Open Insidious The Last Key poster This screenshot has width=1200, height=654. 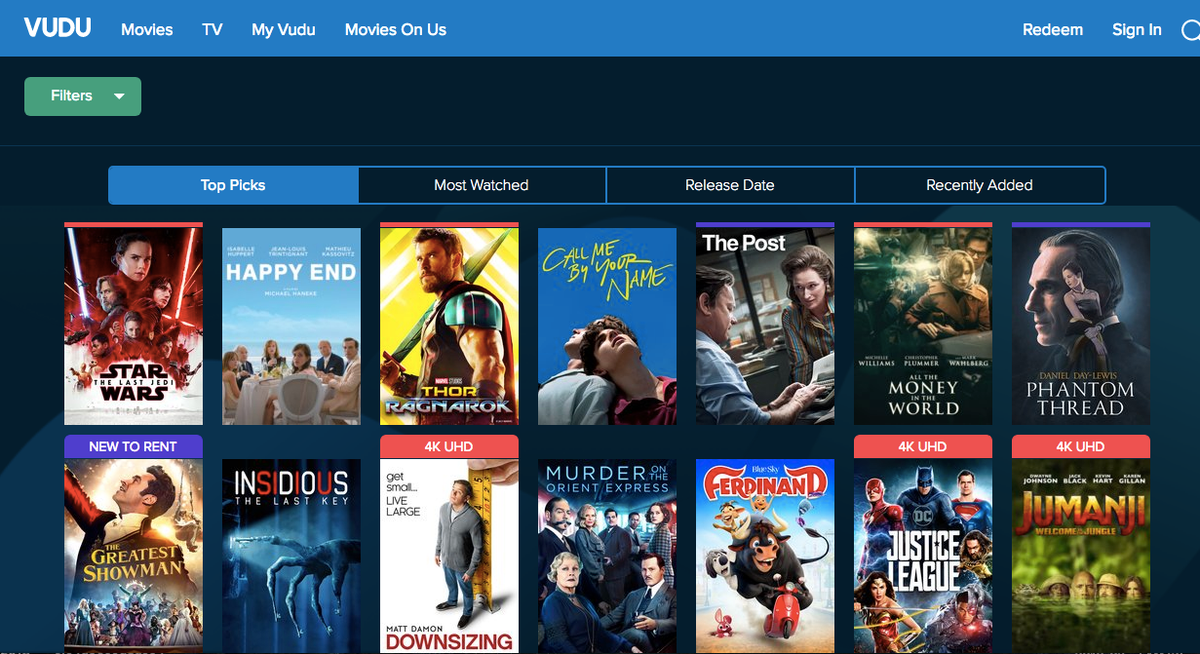coord(291,556)
